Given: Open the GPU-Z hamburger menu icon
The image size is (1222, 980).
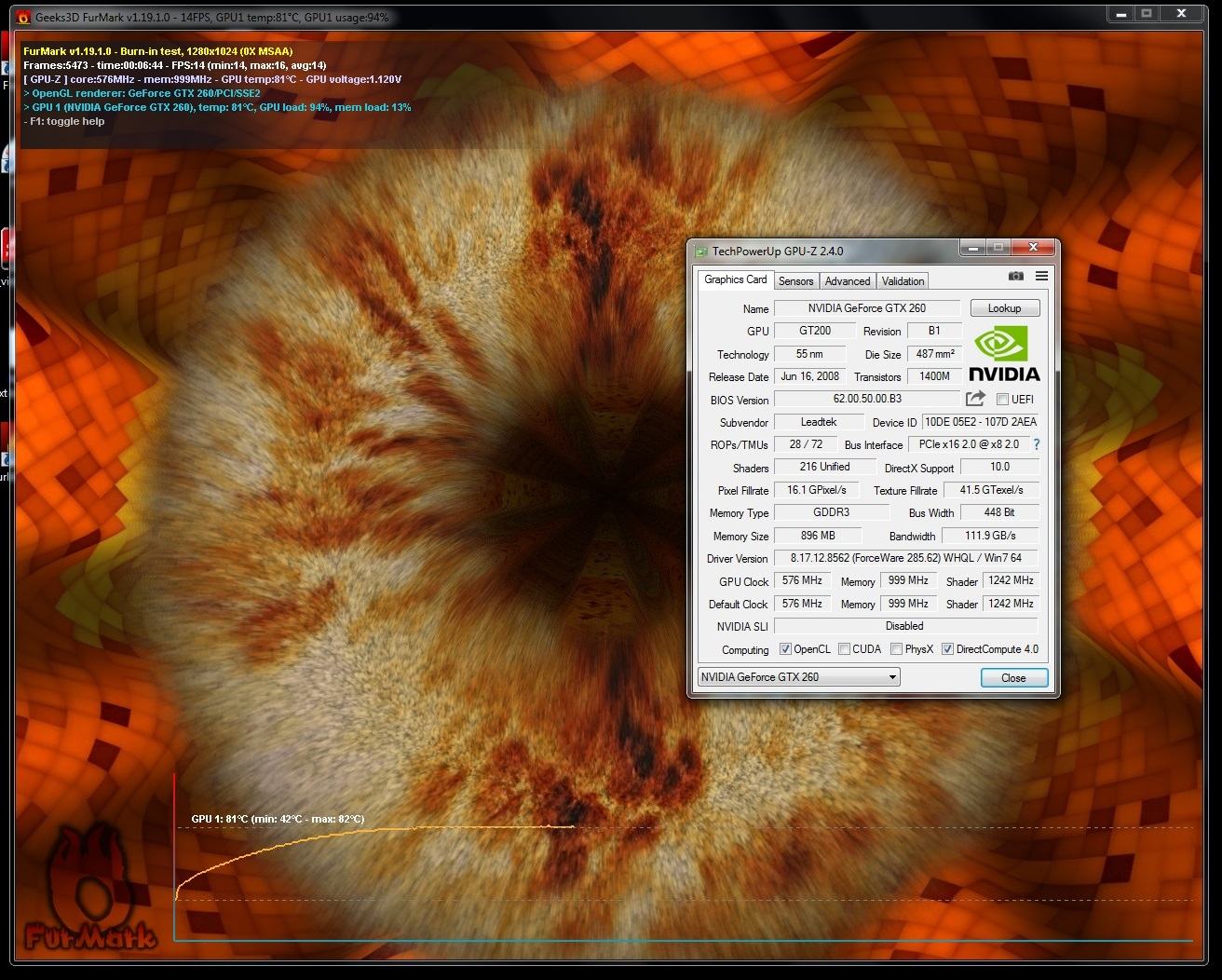Looking at the screenshot, I should (x=1041, y=277).
